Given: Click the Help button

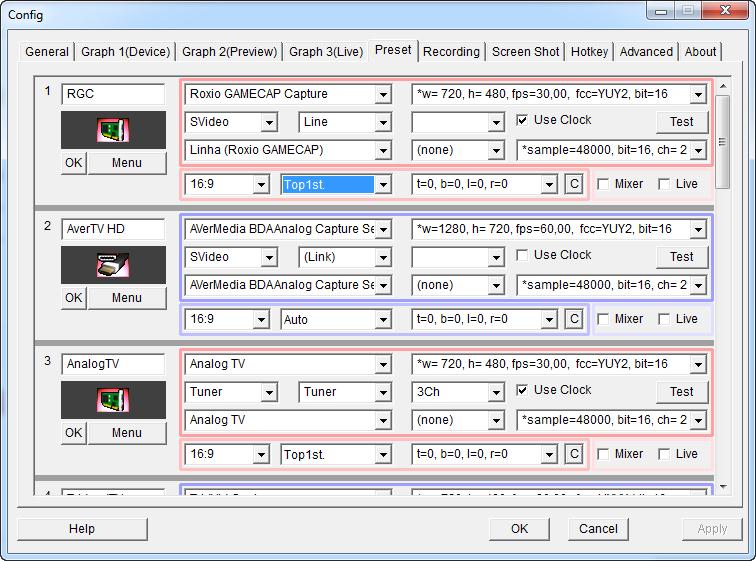Looking at the screenshot, I should click(x=82, y=529).
